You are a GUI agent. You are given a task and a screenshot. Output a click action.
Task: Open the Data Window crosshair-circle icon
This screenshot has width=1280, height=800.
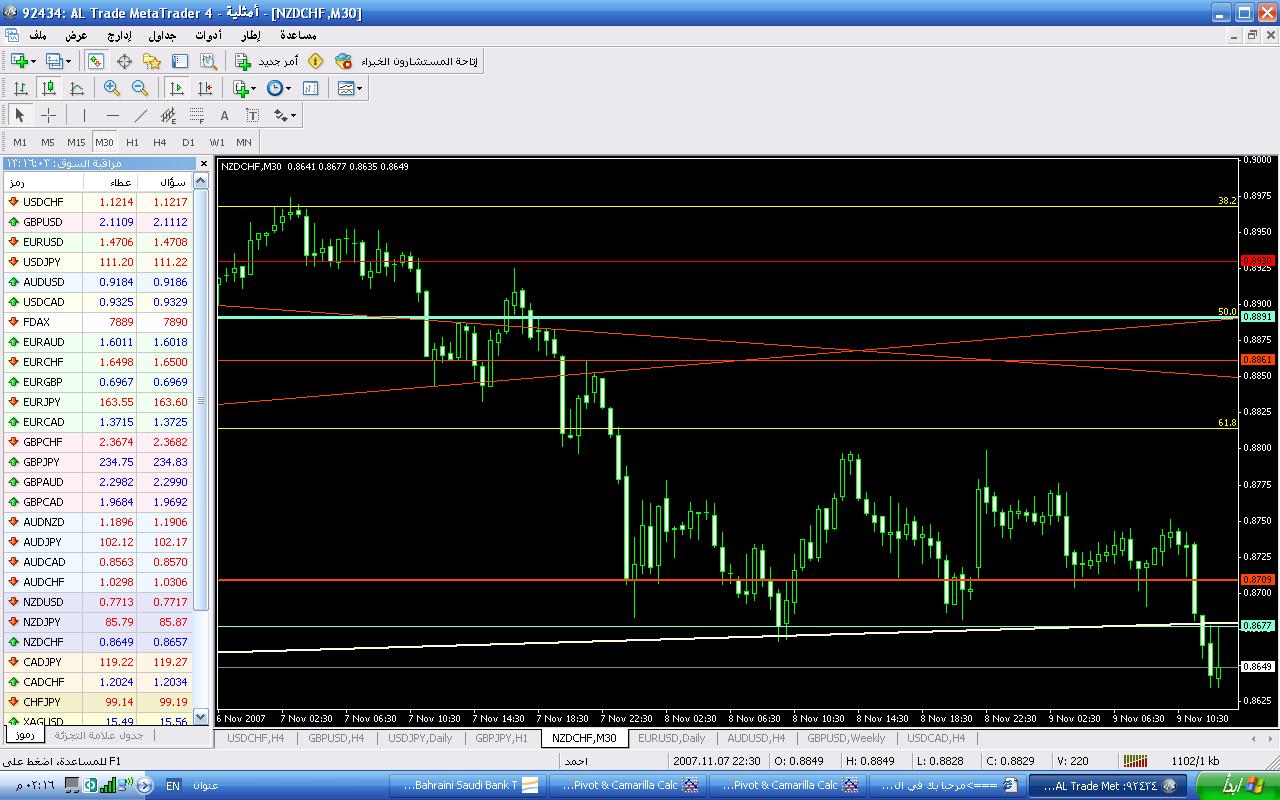pyautogui.click(x=125, y=61)
